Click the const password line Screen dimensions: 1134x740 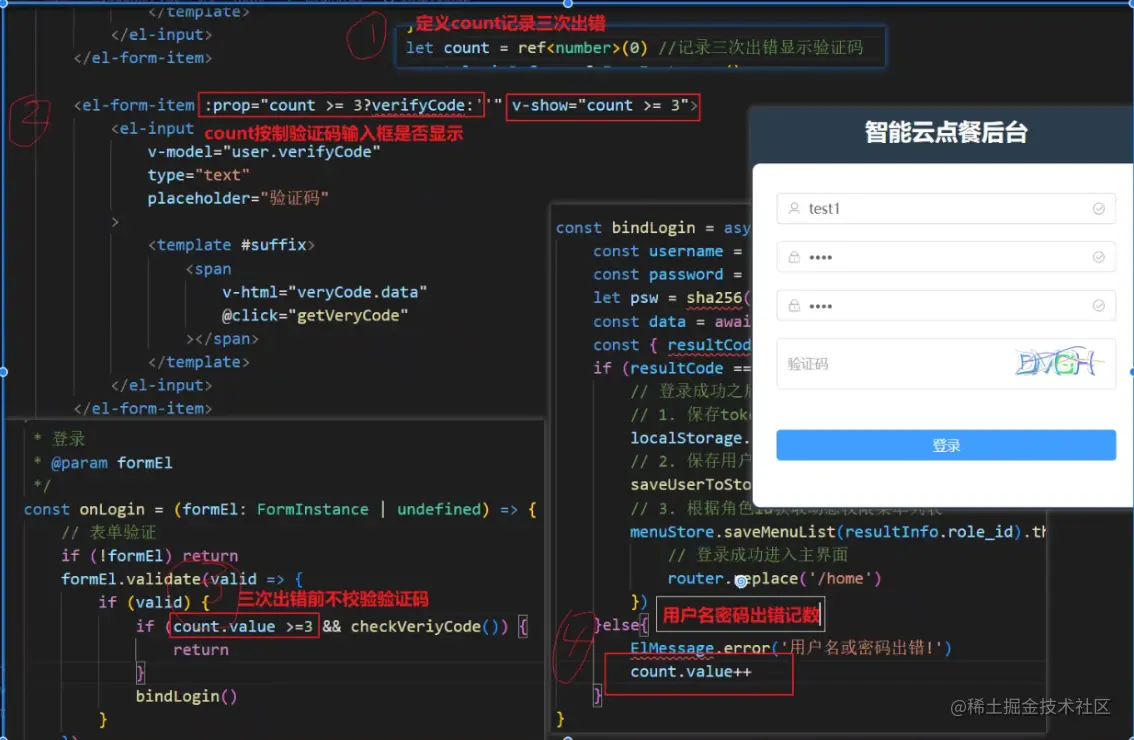coord(667,274)
